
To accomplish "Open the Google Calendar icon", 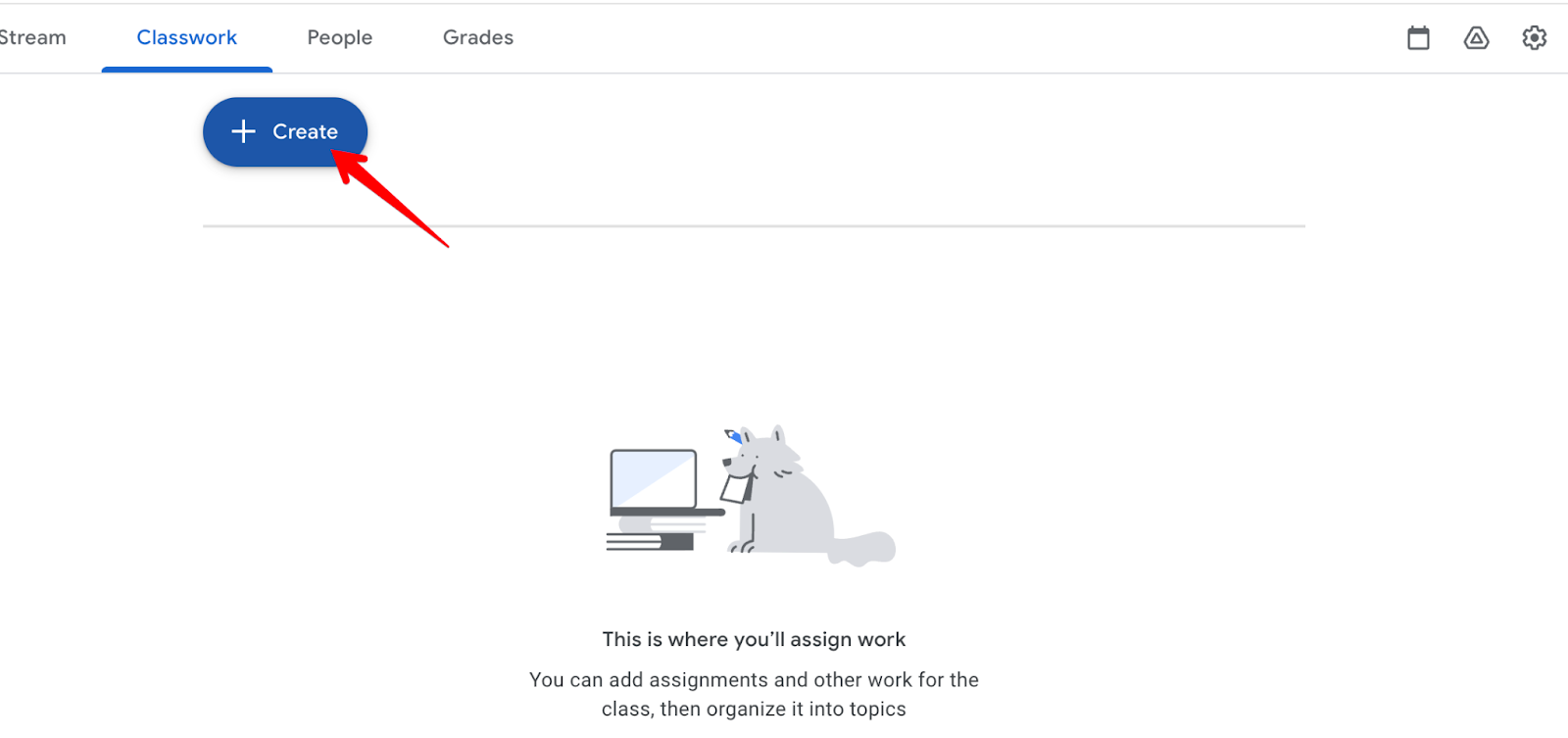I will 1418,38.
